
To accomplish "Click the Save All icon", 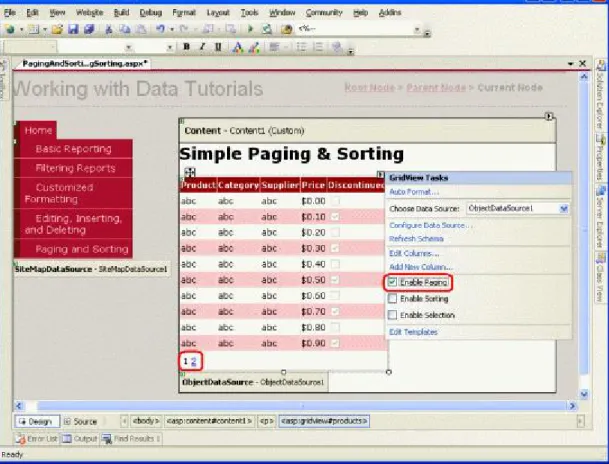I will tap(89, 30).
